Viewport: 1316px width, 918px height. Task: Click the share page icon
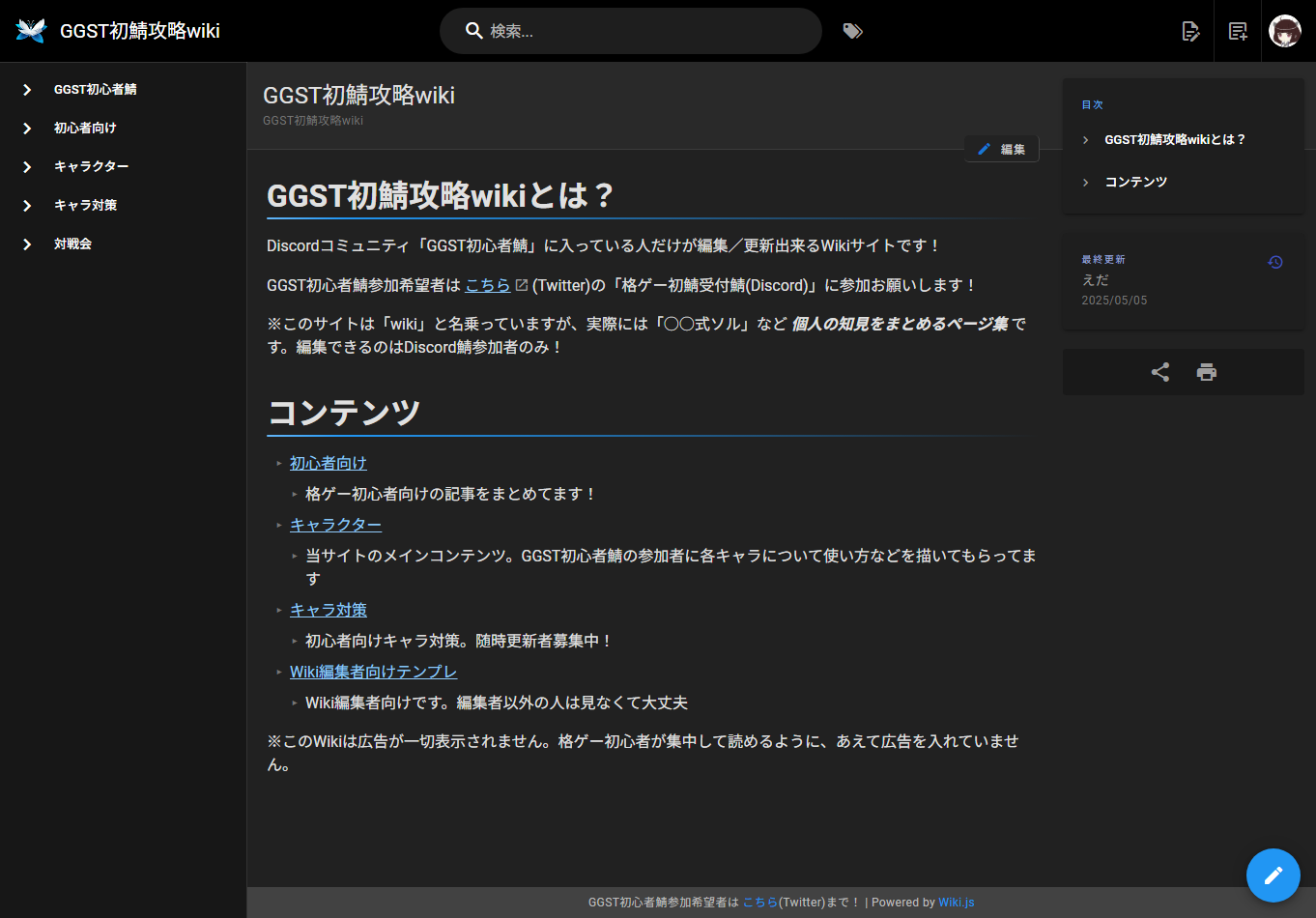coord(1160,372)
